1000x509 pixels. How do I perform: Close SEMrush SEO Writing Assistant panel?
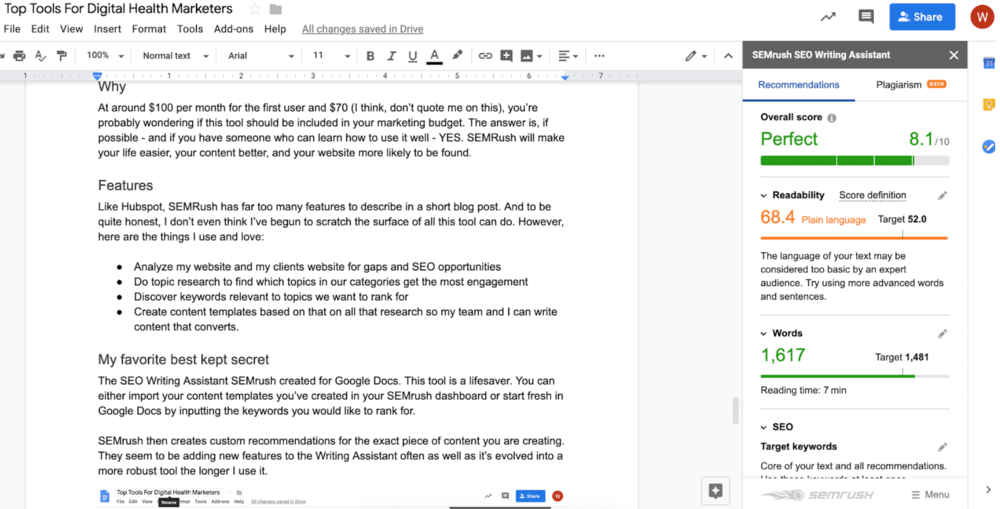953,55
